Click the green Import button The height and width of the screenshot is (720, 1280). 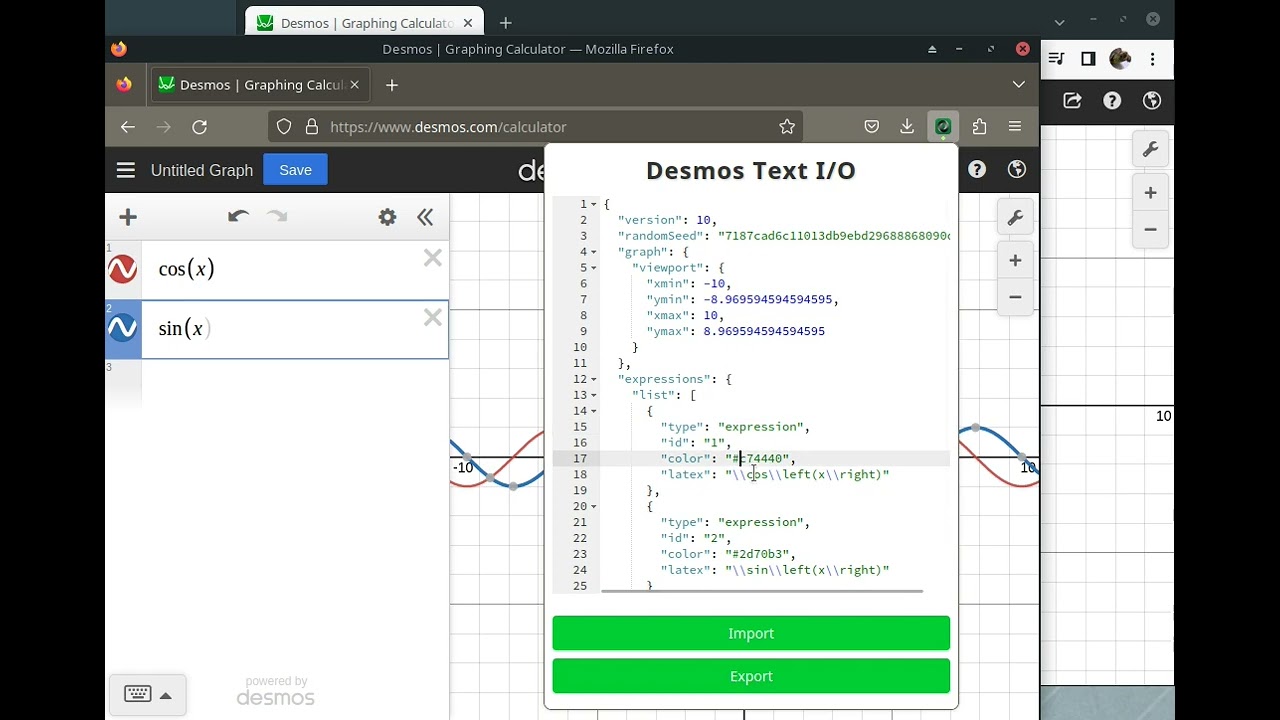750,633
